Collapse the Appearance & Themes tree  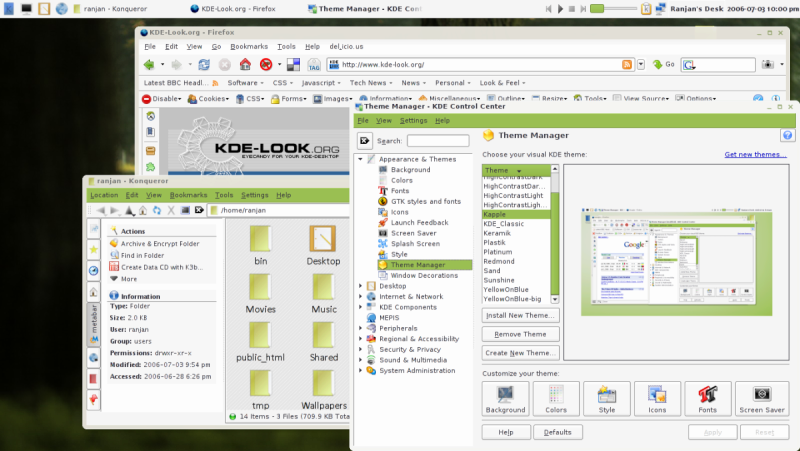360,159
